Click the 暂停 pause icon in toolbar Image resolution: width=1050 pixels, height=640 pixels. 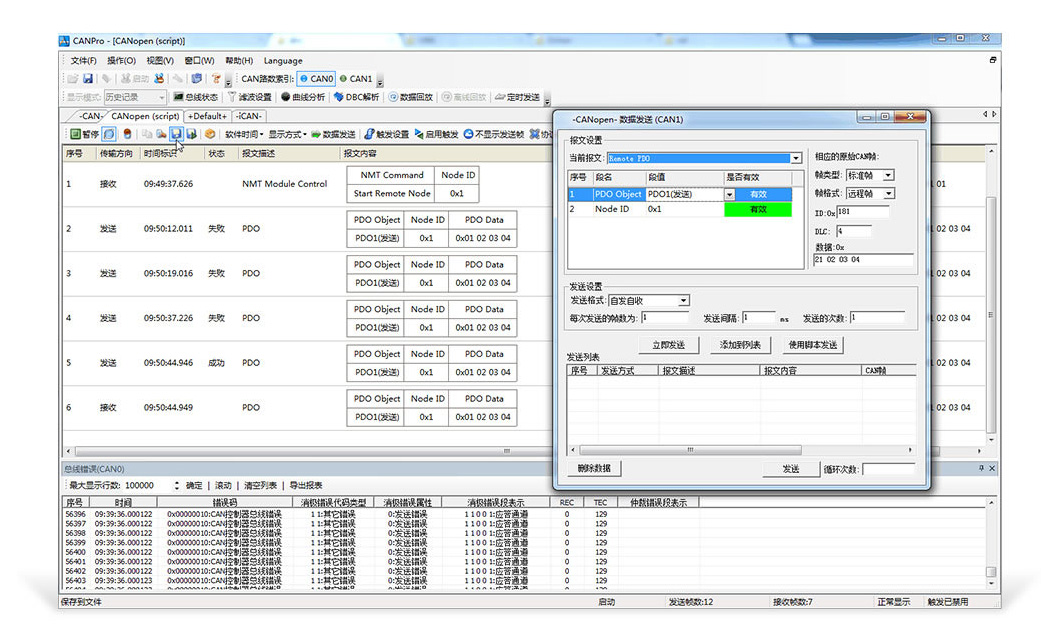[x=75, y=134]
